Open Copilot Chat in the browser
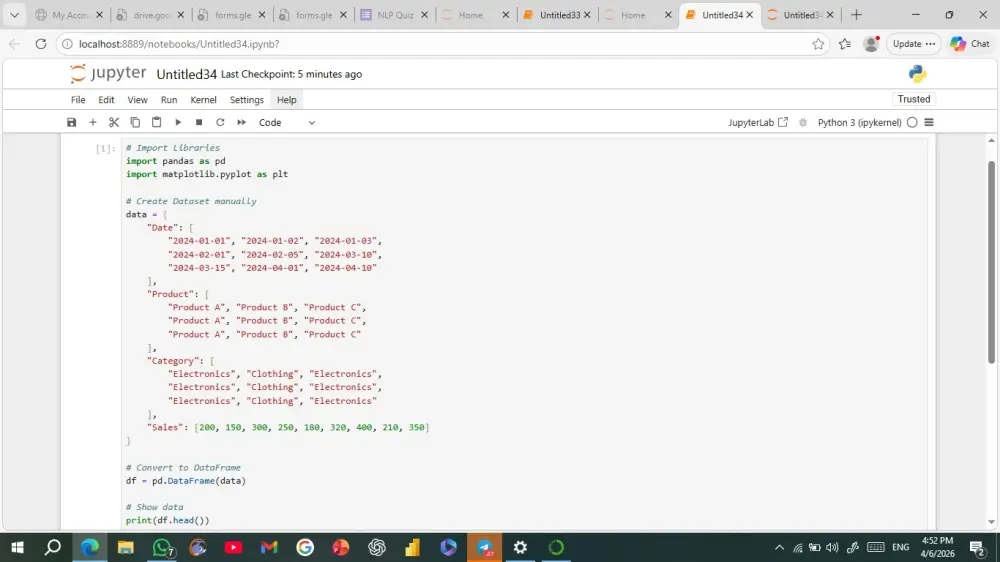Screen dimensions: 1000x562 pos(970,44)
